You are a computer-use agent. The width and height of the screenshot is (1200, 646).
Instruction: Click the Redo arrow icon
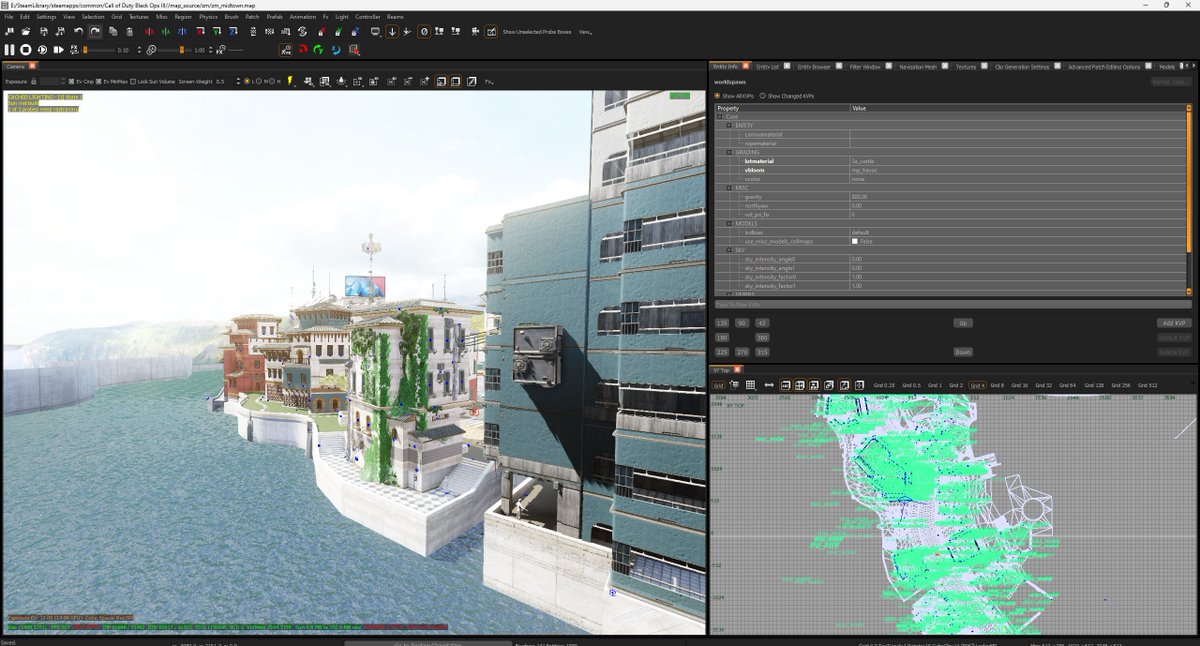95,31
